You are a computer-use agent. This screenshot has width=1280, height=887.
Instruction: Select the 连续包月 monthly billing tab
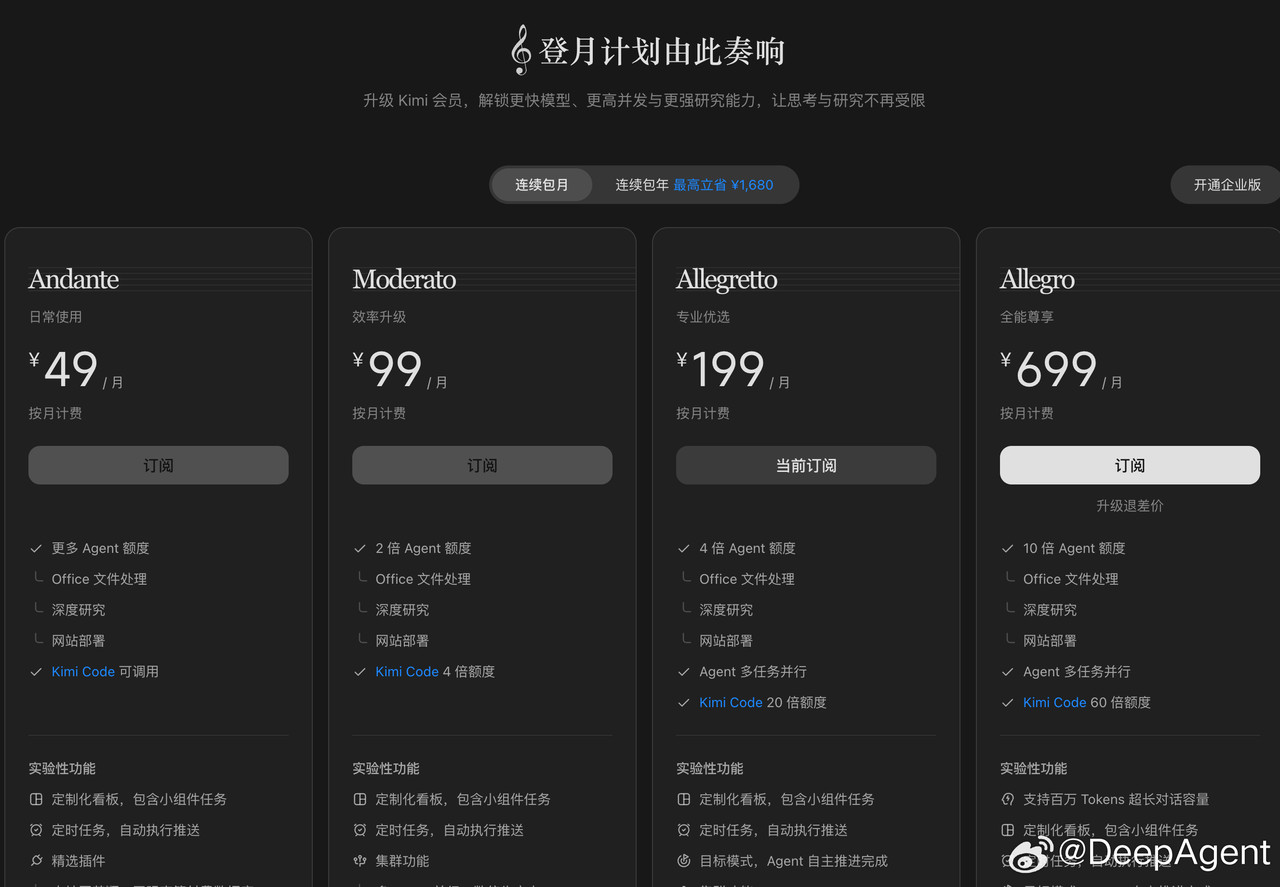(x=542, y=185)
